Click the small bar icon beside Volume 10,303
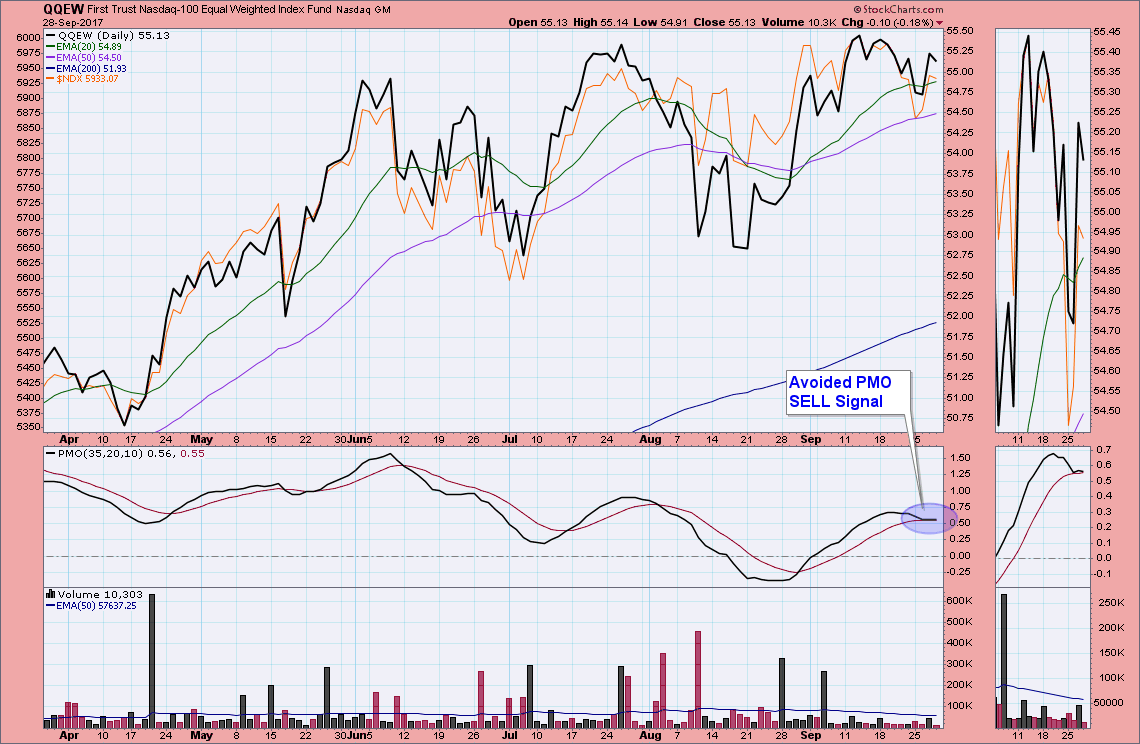1140x744 pixels. [50, 594]
